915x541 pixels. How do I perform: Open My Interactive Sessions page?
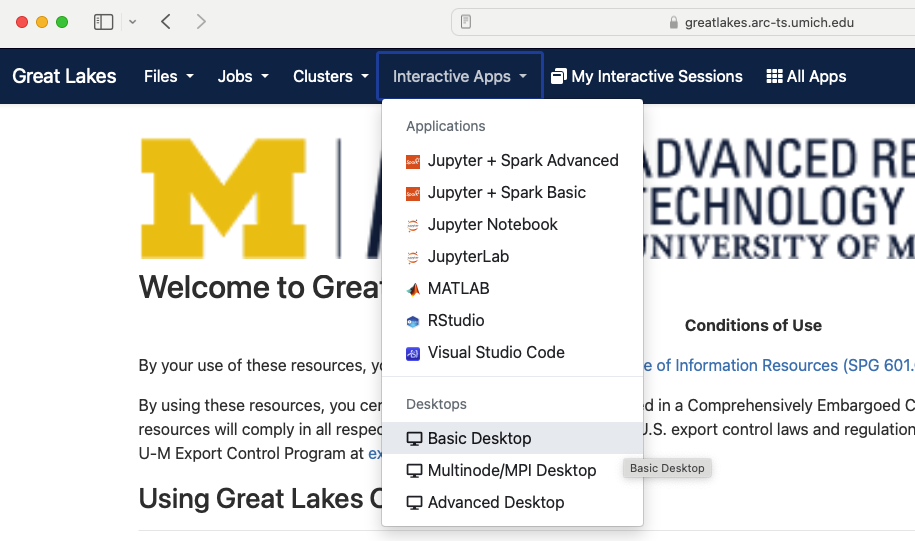pos(647,76)
